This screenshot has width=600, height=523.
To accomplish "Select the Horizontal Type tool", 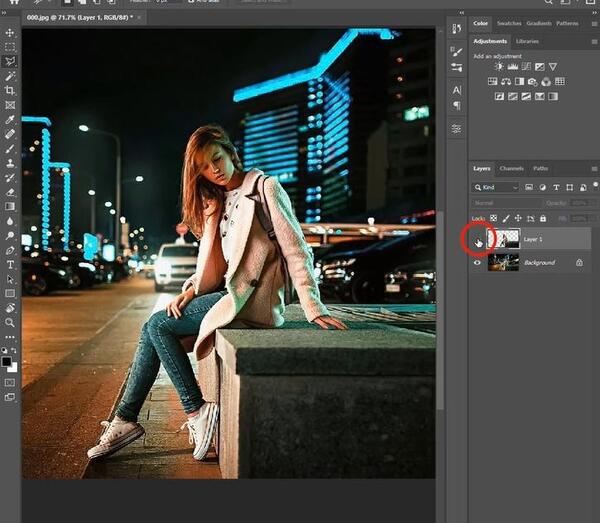I will 10,265.
